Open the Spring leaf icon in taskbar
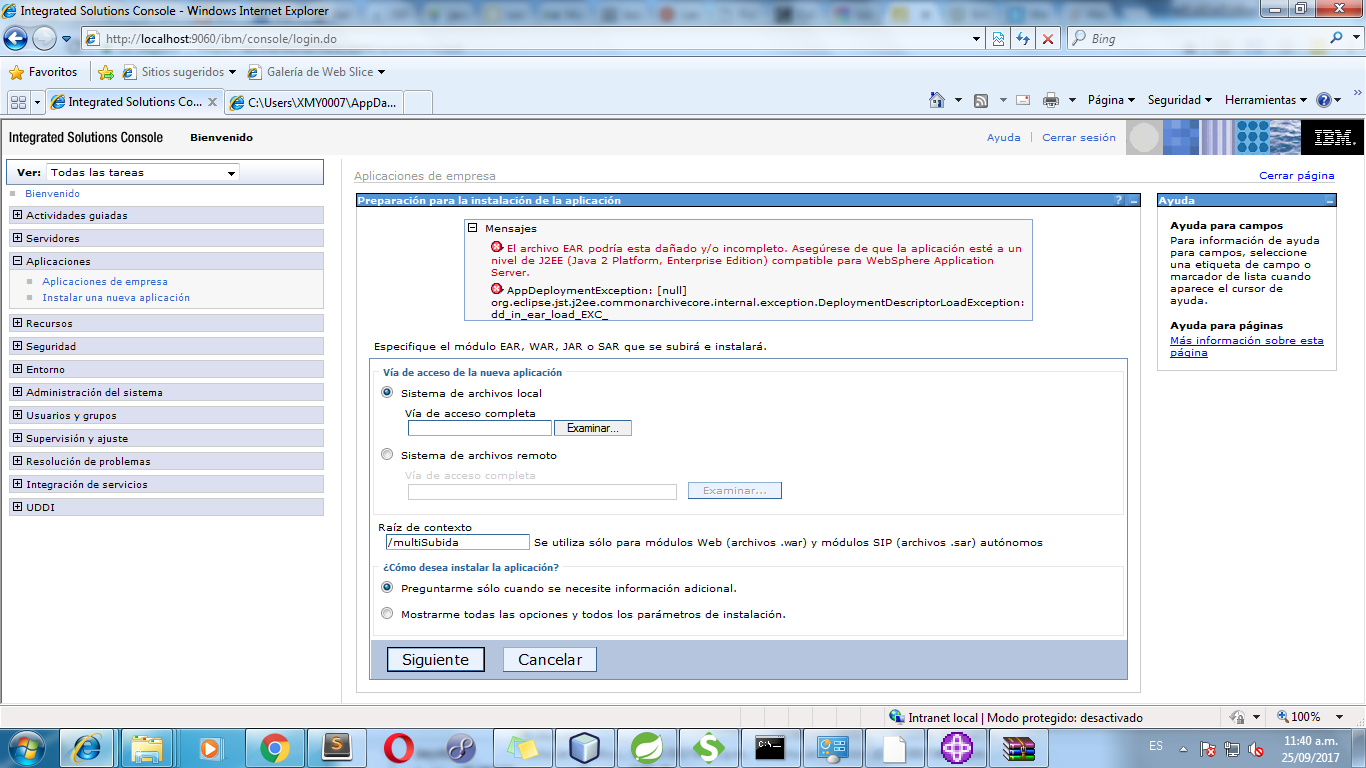The width and height of the screenshot is (1366, 768). (647, 747)
